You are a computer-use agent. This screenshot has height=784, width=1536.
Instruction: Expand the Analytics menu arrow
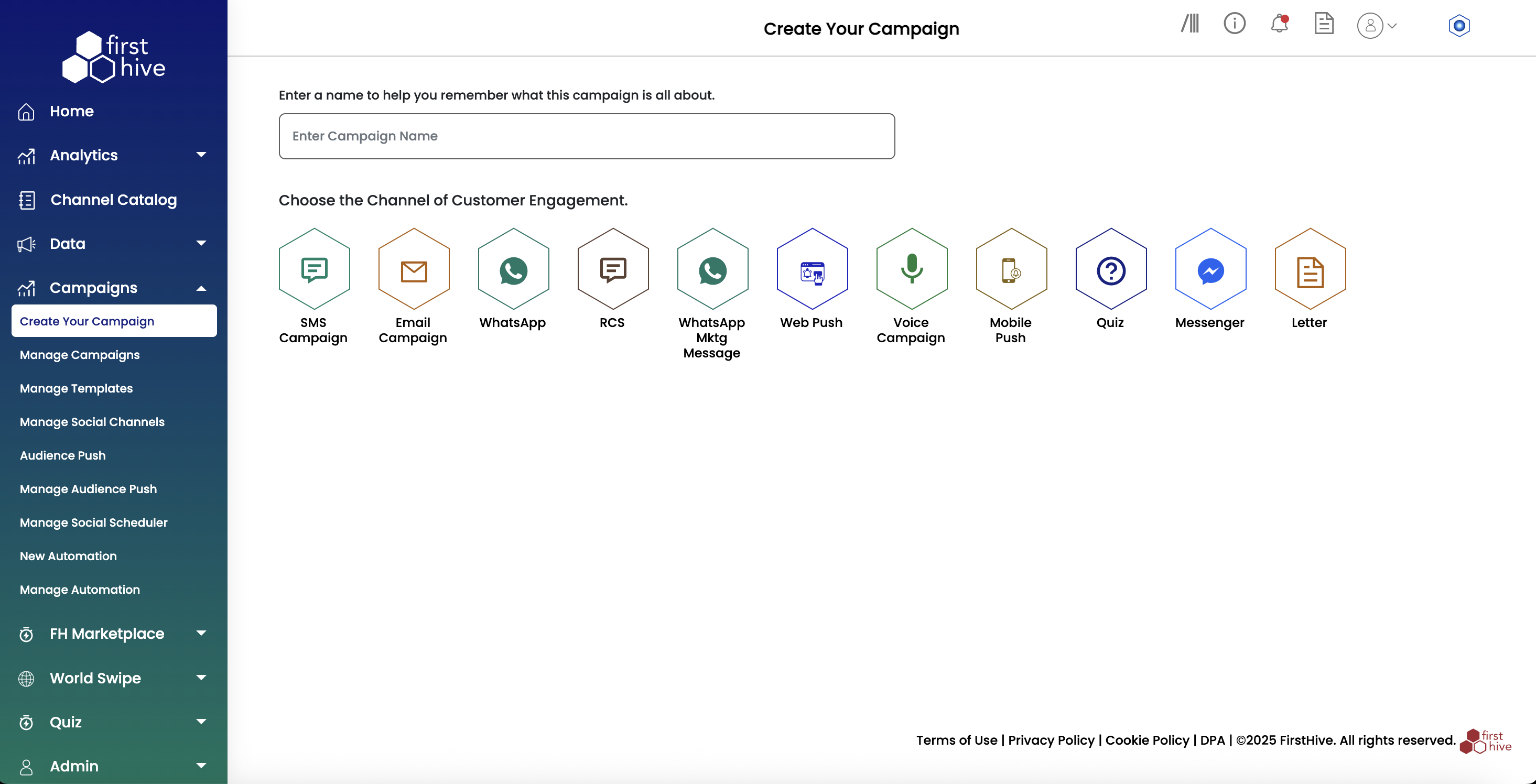[201, 155]
